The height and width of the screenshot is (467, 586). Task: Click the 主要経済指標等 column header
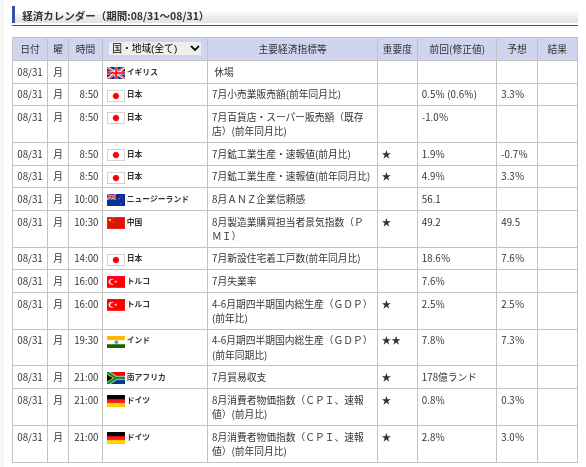tap(292, 49)
